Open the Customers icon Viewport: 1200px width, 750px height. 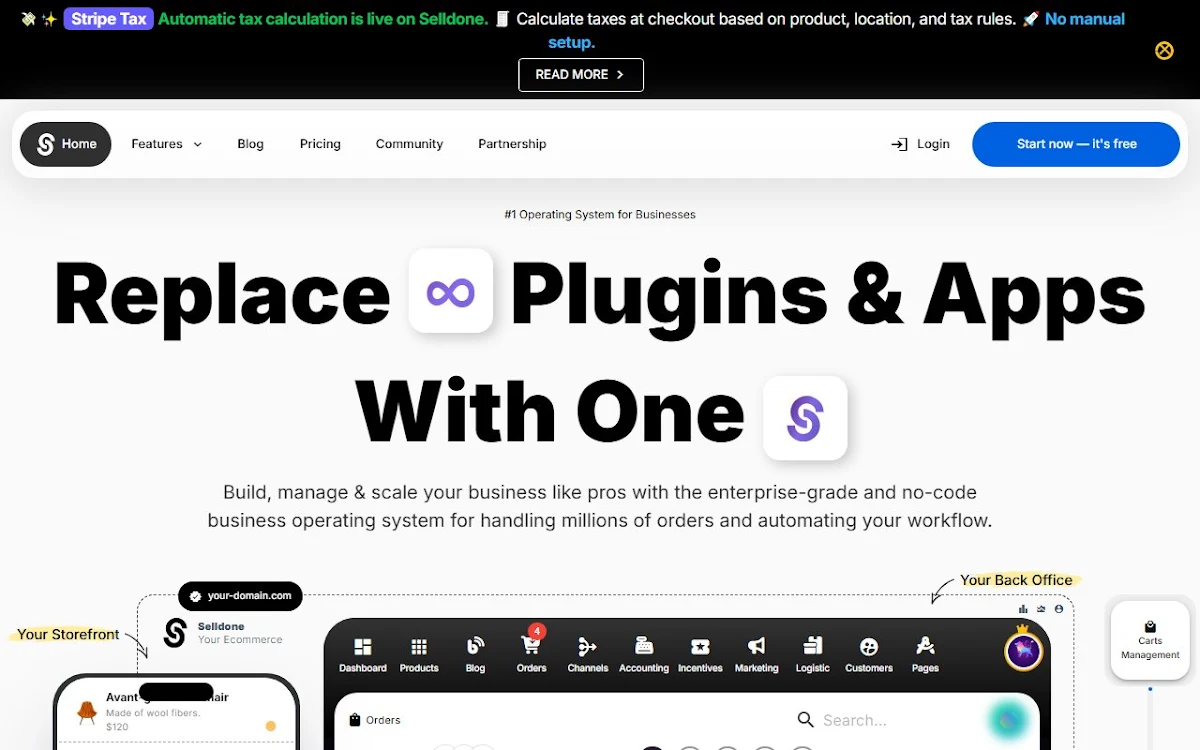point(869,647)
